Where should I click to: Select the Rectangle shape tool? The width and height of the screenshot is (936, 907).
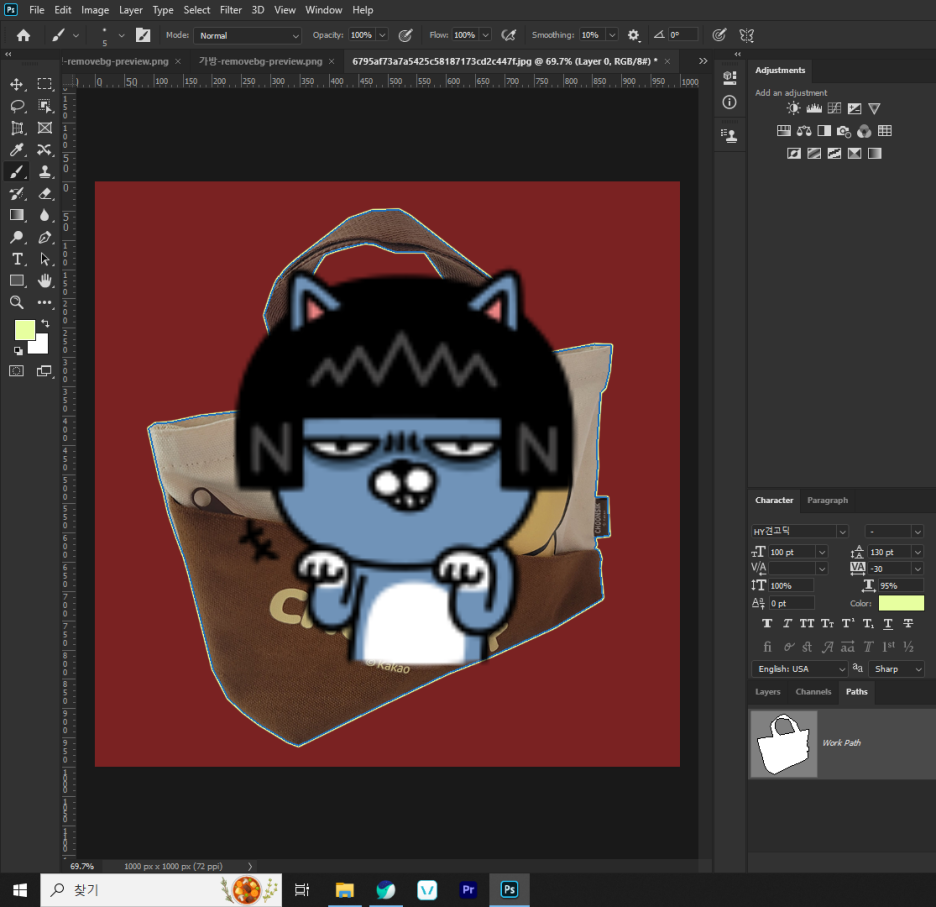17,281
